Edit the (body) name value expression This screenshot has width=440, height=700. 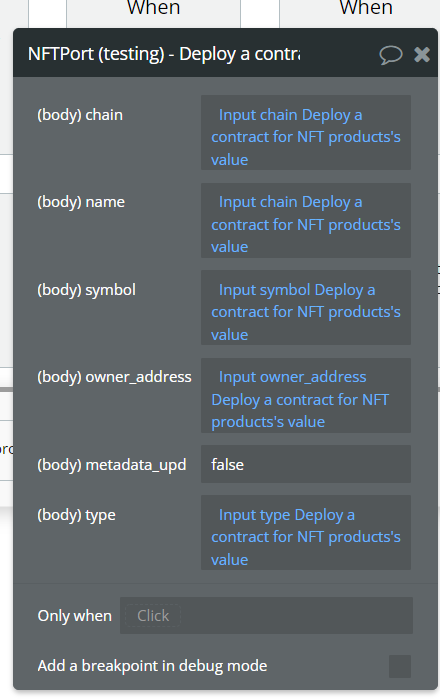point(306,220)
